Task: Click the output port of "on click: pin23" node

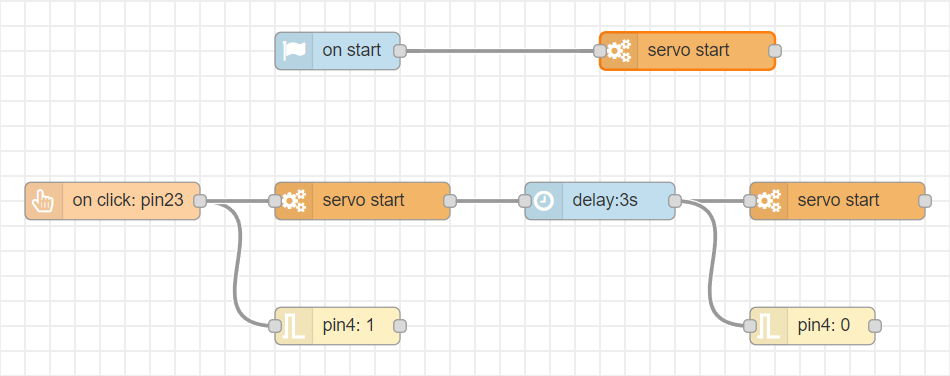Action: pos(200,200)
